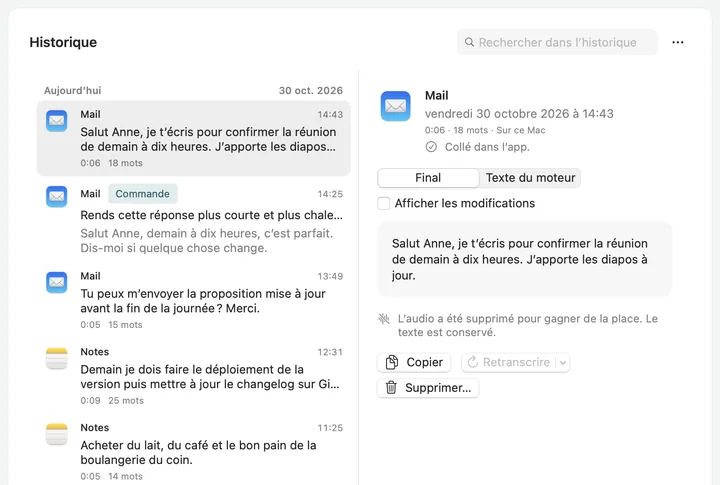Focus the Rechercher dans l'historique field
This screenshot has height=485, width=720.
coord(557,42)
